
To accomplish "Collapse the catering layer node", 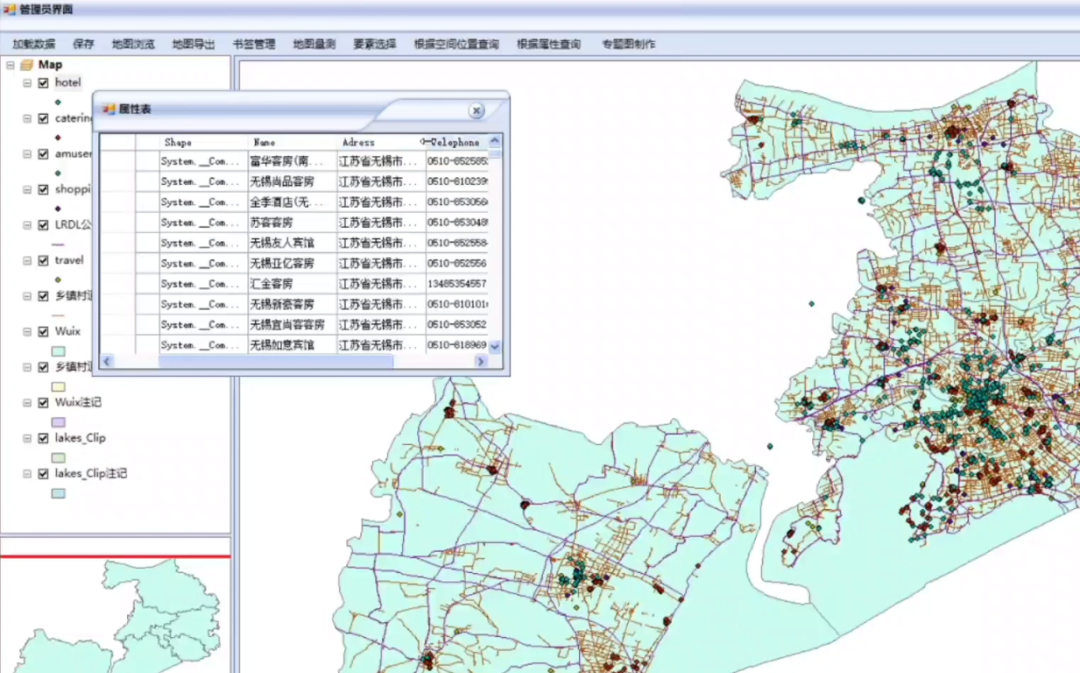I will click(28, 118).
